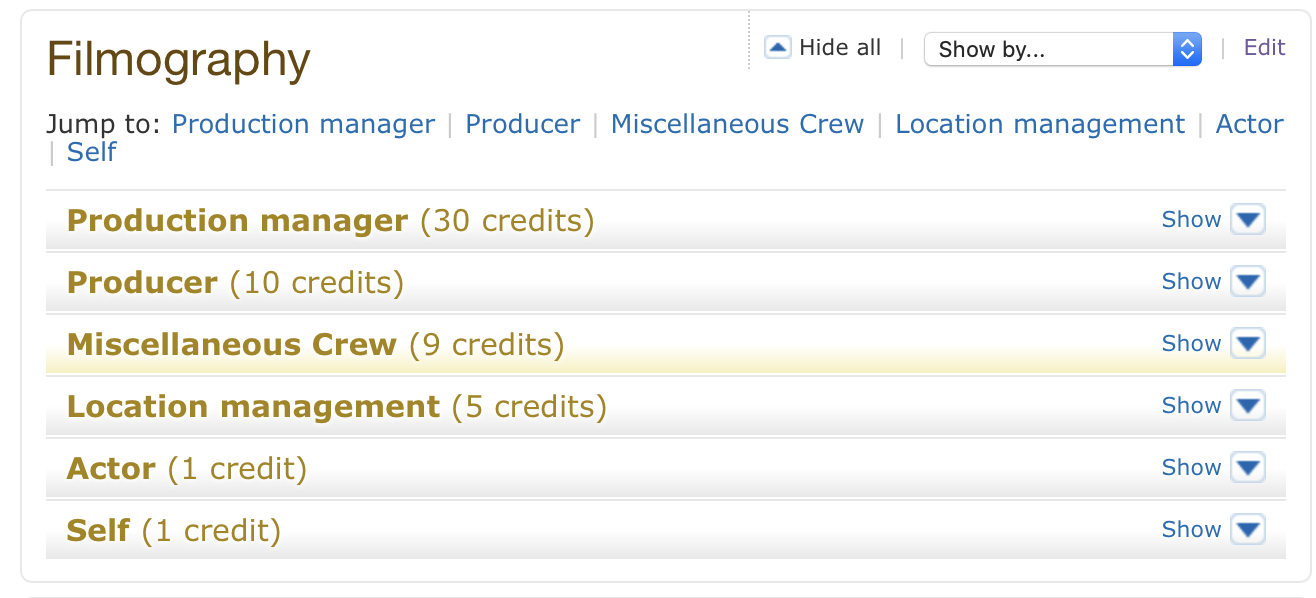The height and width of the screenshot is (598, 1316).
Task: Open the Show by... dropdown
Action: coord(1063,49)
